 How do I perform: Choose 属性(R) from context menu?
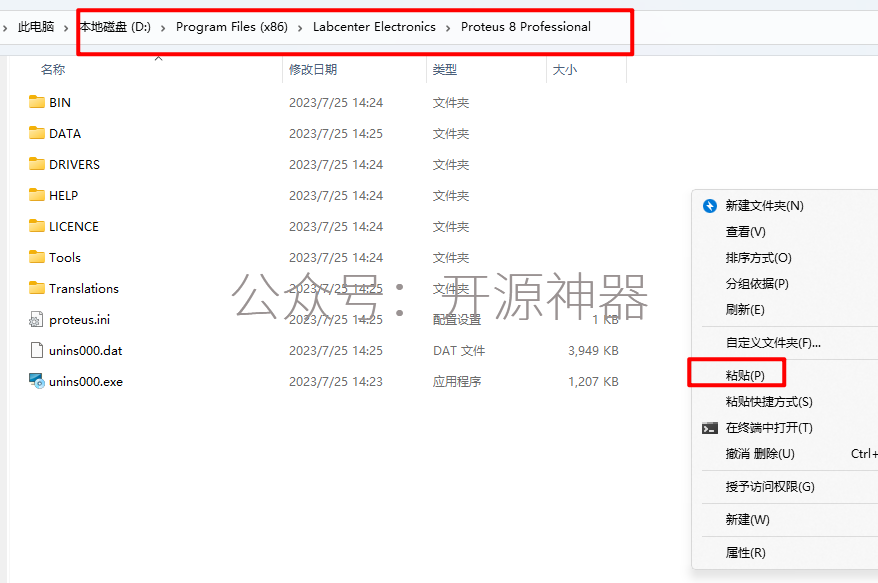pos(745,553)
